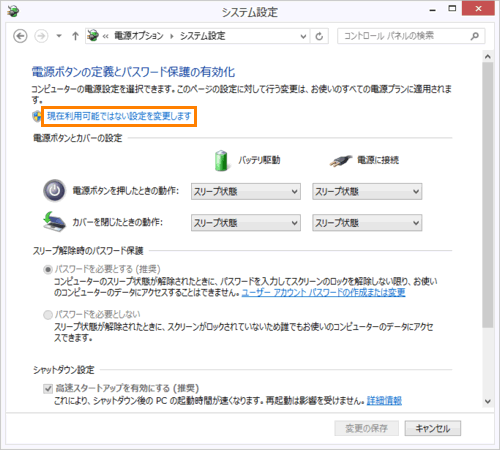This screenshot has width=500, height=450.
Task: Click the スリープ解除時のパスワード保護 section header
Action: pyautogui.click(x=88, y=251)
